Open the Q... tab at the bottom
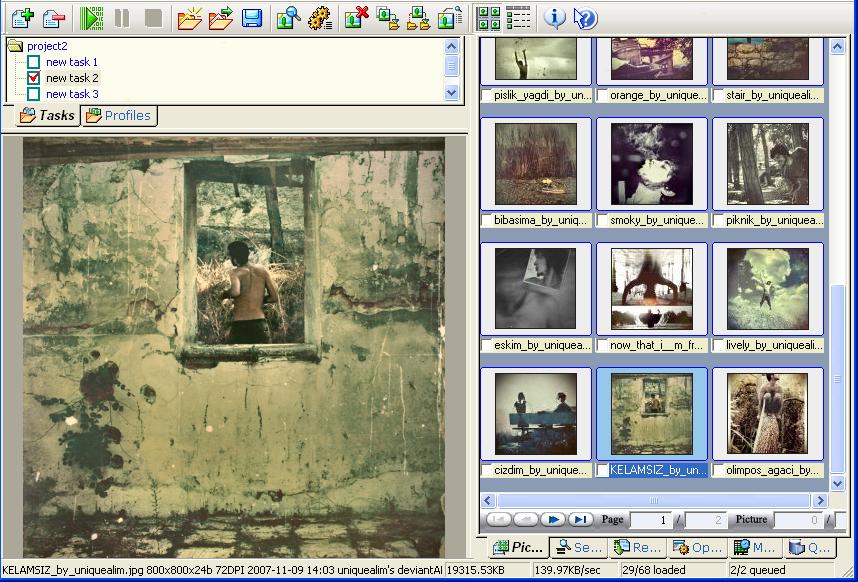Viewport: 858px width, 582px height. pyautogui.click(x=811, y=547)
